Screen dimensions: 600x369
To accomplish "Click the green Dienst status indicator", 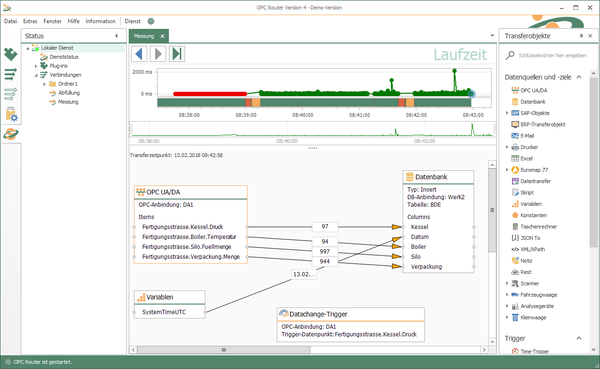I will (151, 21).
